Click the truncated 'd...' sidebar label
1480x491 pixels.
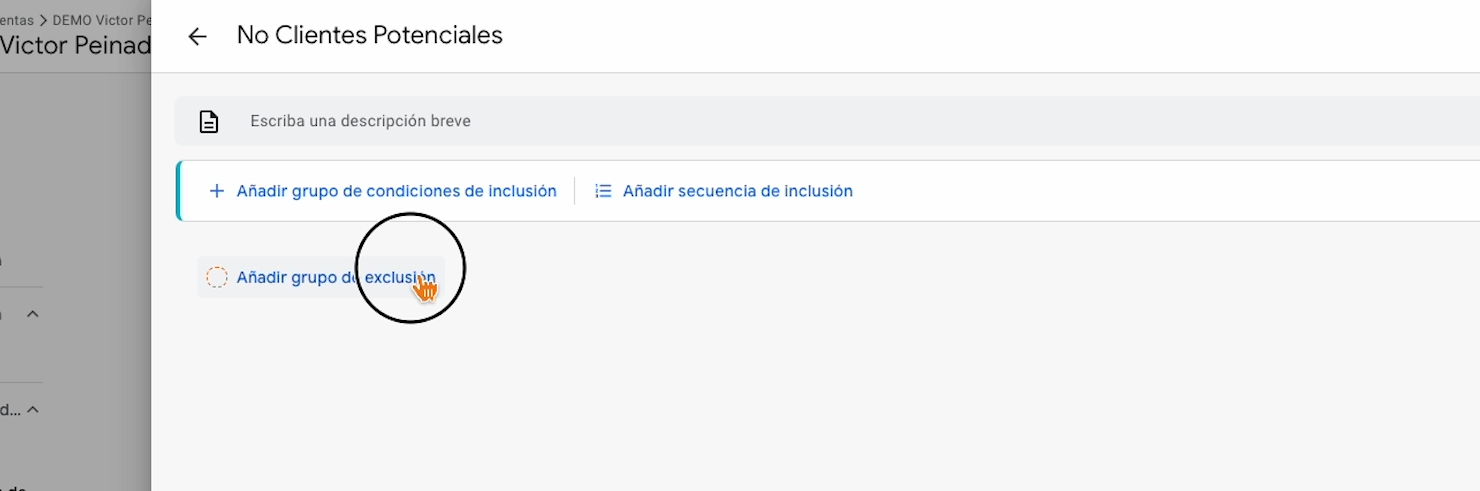pyautogui.click(x=10, y=409)
